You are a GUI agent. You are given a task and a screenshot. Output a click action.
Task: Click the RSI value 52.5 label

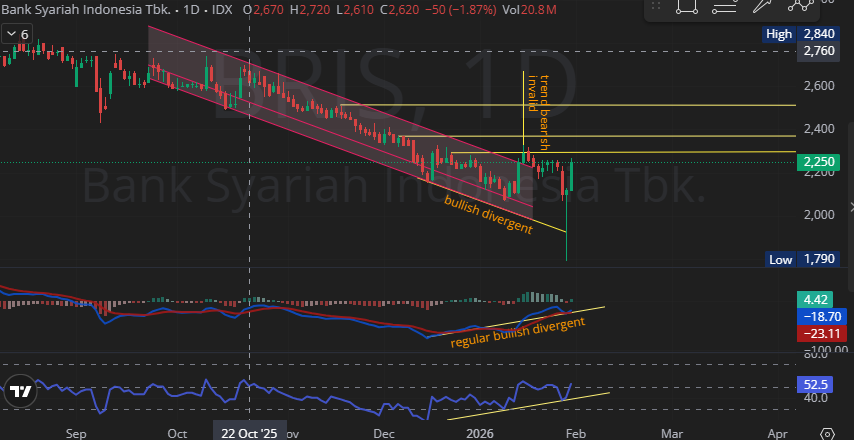[815, 384]
